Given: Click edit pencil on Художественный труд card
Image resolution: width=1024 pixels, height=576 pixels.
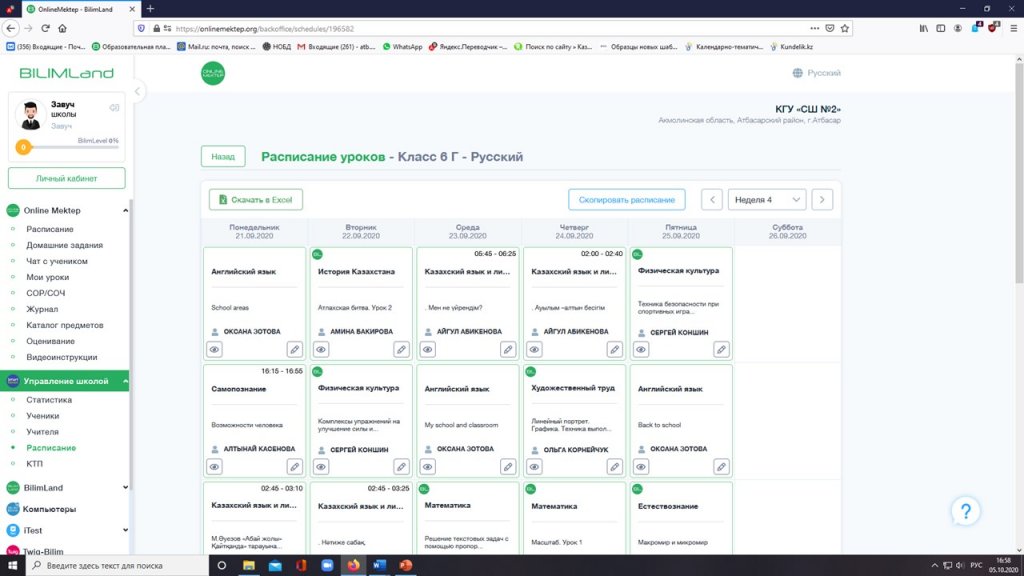Looking at the screenshot, I should pyautogui.click(x=615, y=466).
